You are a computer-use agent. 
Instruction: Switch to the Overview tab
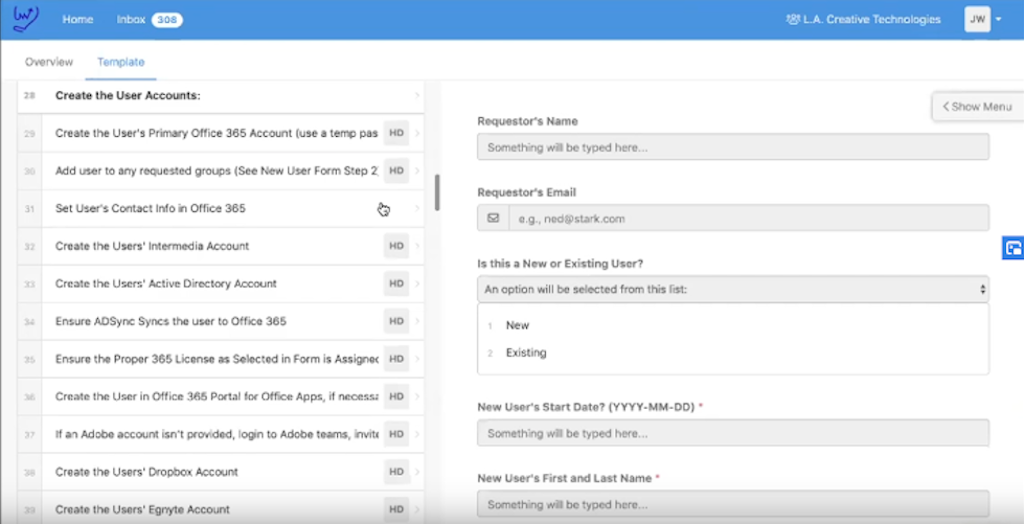click(49, 62)
